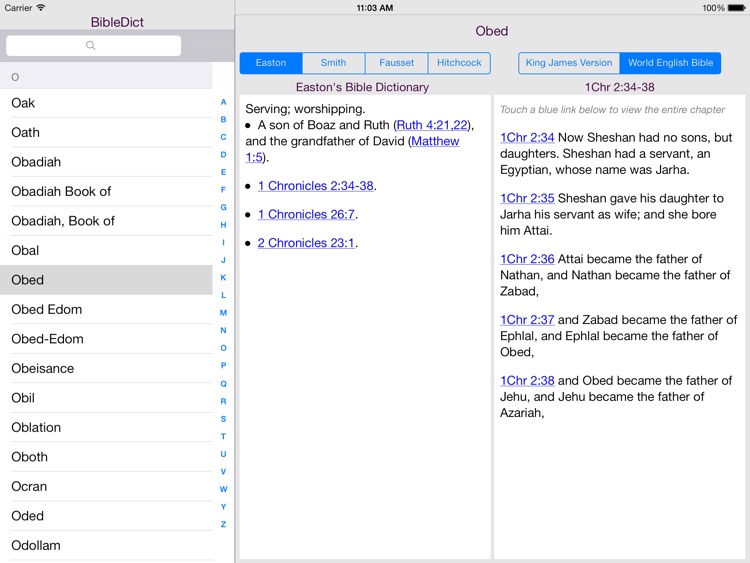Jump to letter C in index
The height and width of the screenshot is (563, 750).
[x=223, y=137]
